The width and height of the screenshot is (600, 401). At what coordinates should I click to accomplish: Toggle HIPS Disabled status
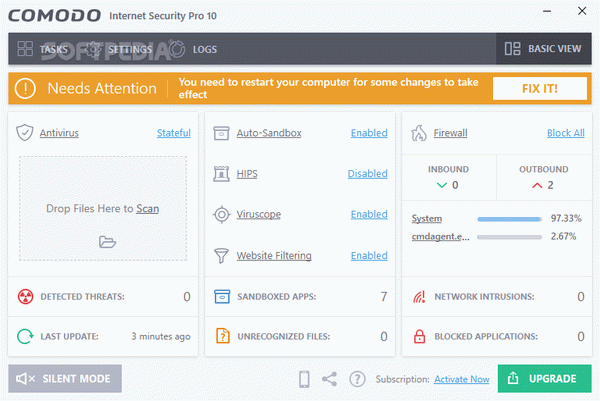click(x=368, y=174)
